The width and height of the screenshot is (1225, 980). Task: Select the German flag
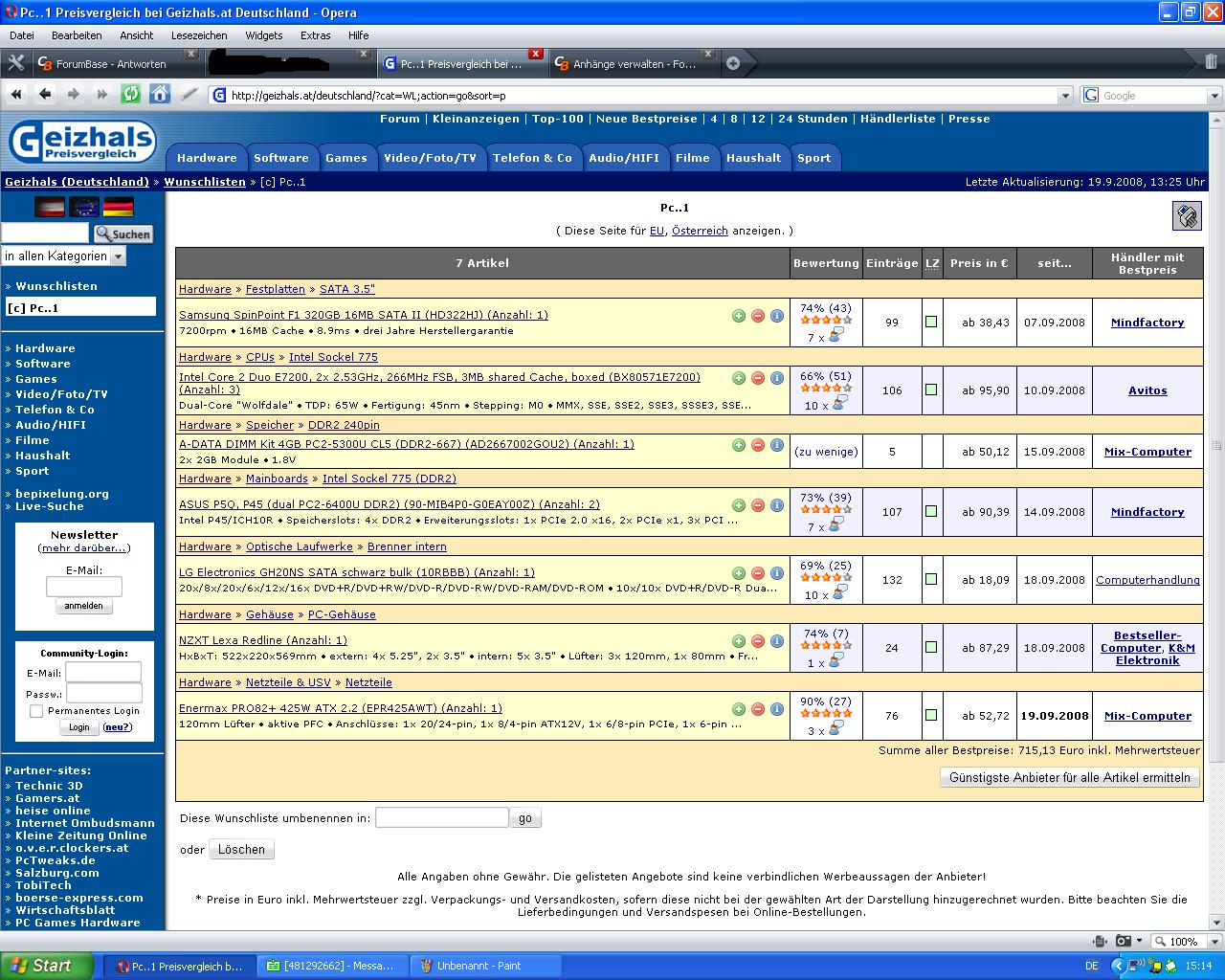coord(119,207)
